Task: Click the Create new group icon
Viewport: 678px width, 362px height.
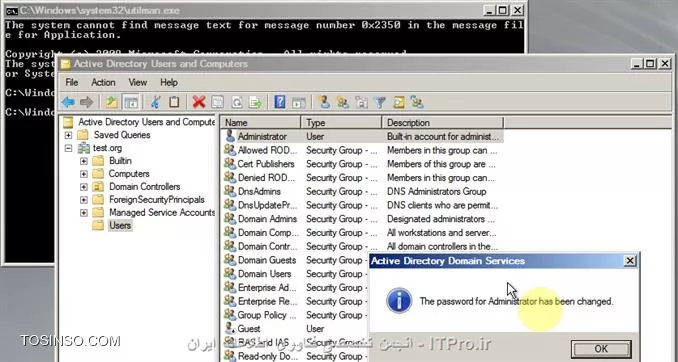Action: (342, 103)
